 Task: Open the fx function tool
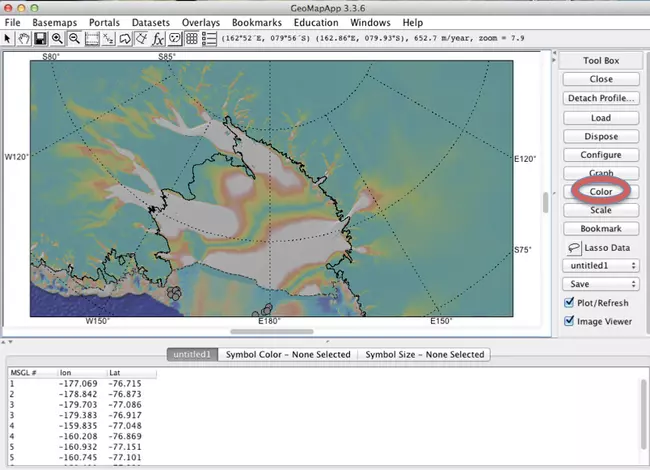(157, 38)
